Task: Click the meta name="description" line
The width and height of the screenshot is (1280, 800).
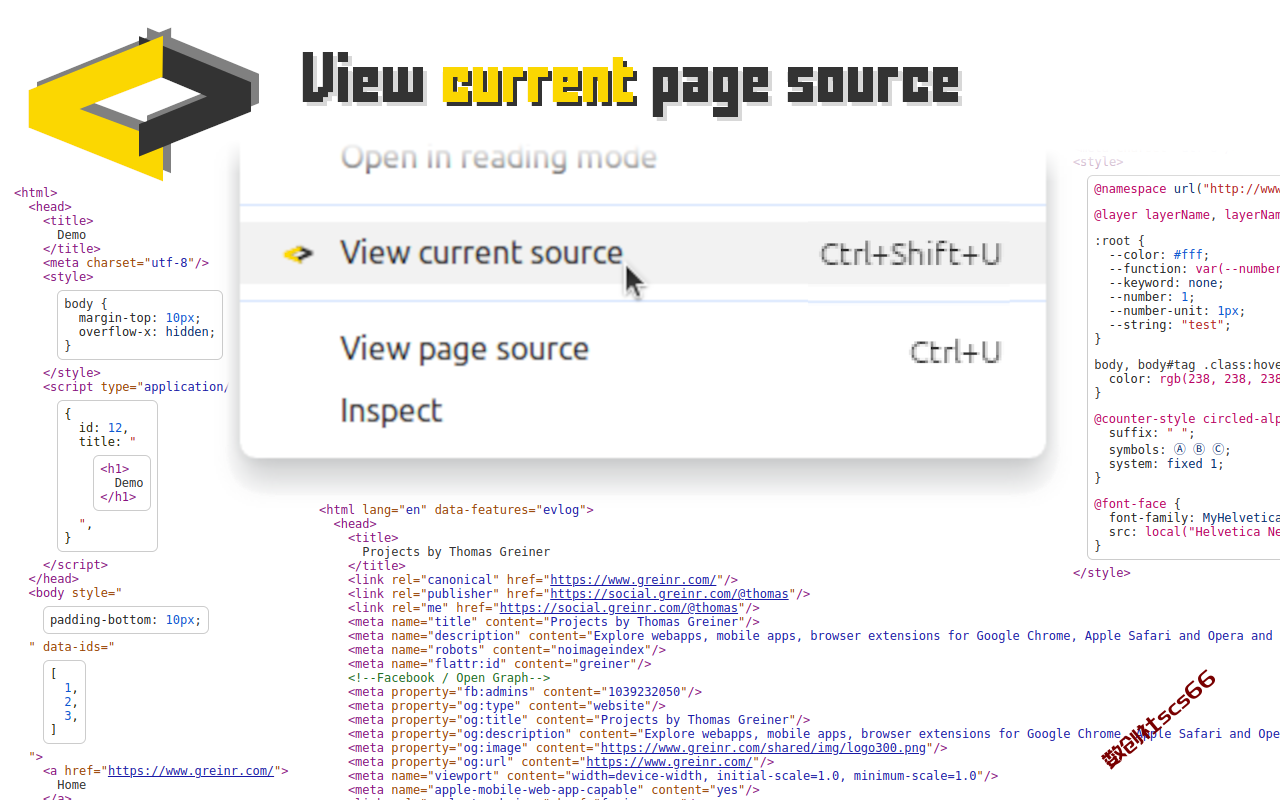Action: pyautogui.click(x=810, y=636)
